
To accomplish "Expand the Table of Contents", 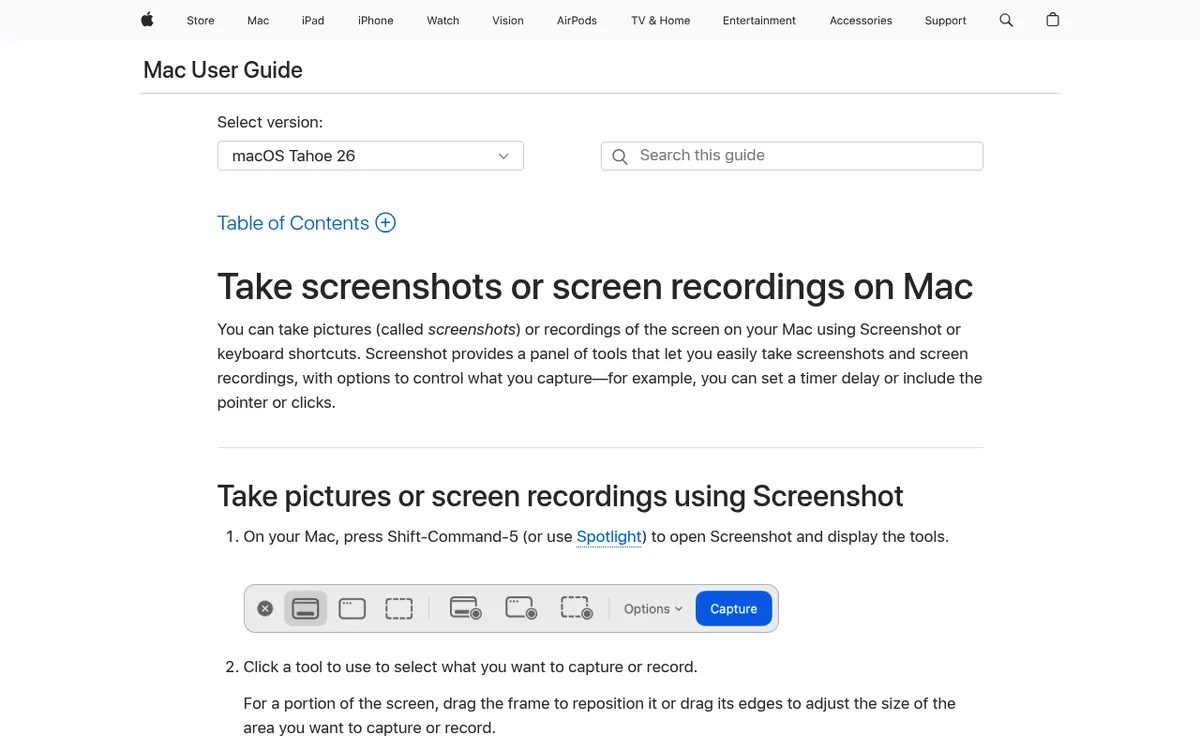I will click(x=306, y=223).
